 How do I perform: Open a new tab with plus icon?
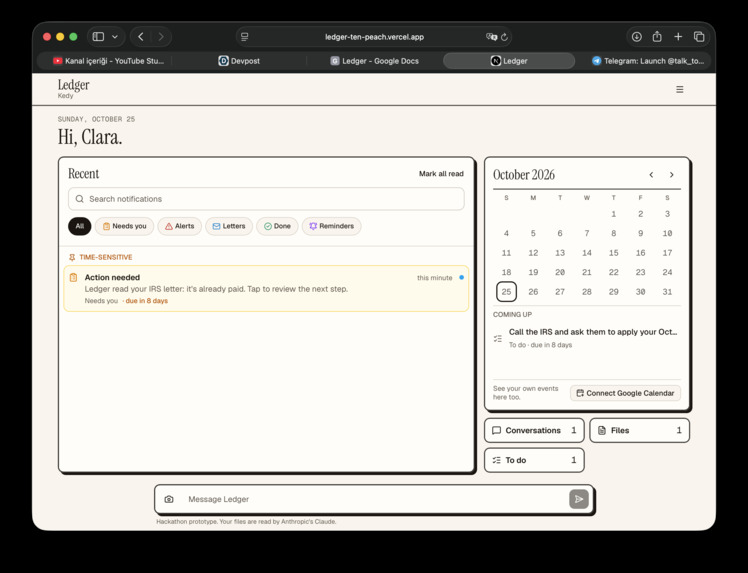678,37
